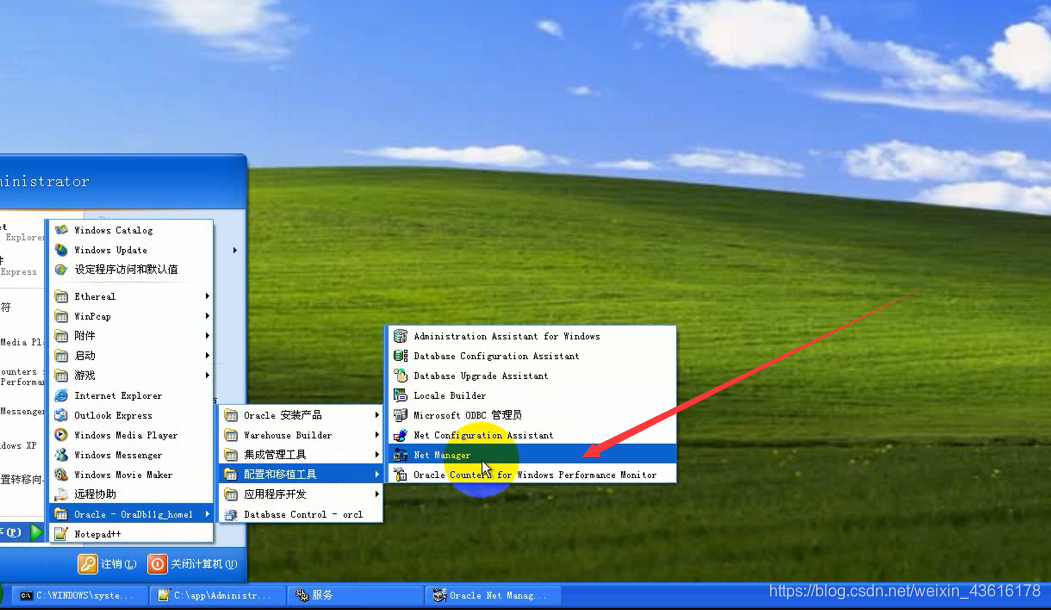1051x610 pixels.
Task: Click the Windows Movie Maker icon
Action: [62, 475]
